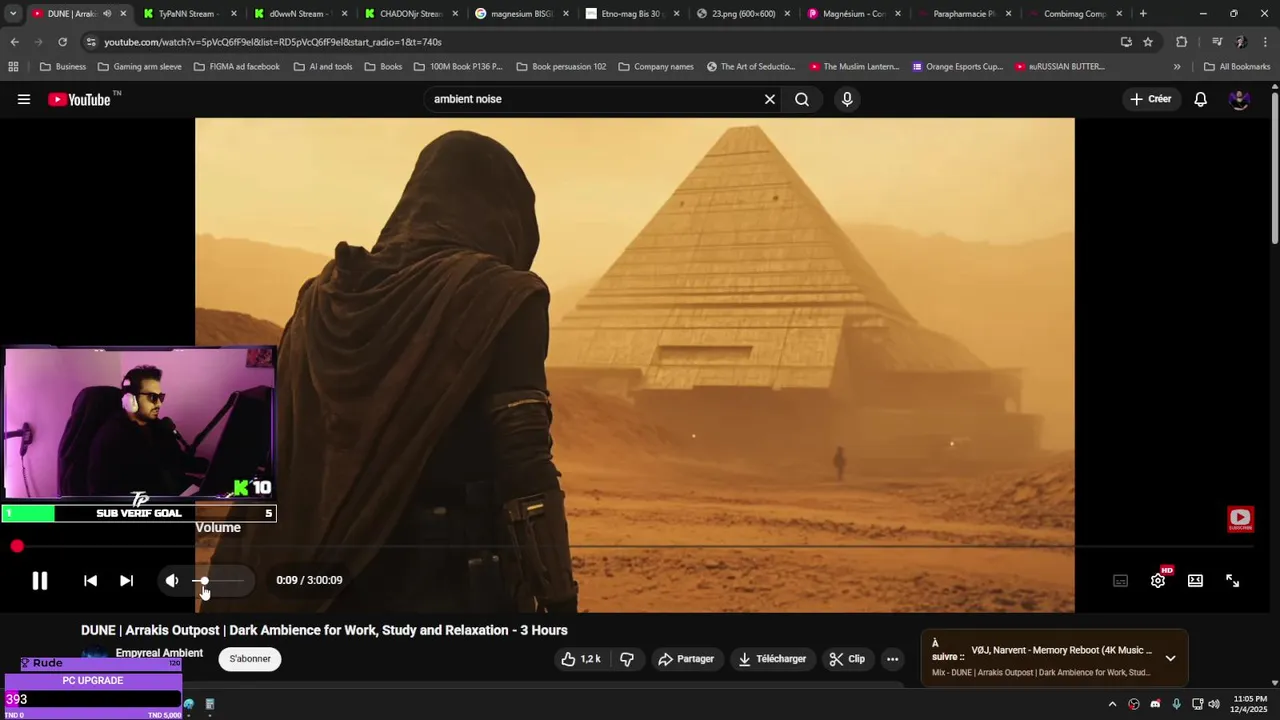This screenshot has height=720, width=1280.
Task: Switch to the Magnésium - Cor tab
Action: point(853,14)
